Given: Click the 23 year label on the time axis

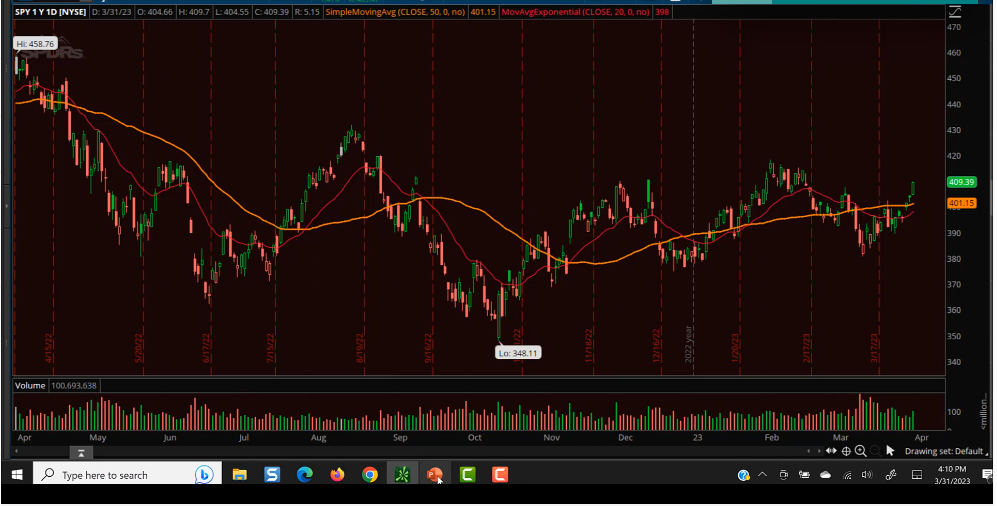Looking at the screenshot, I should point(698,438).
